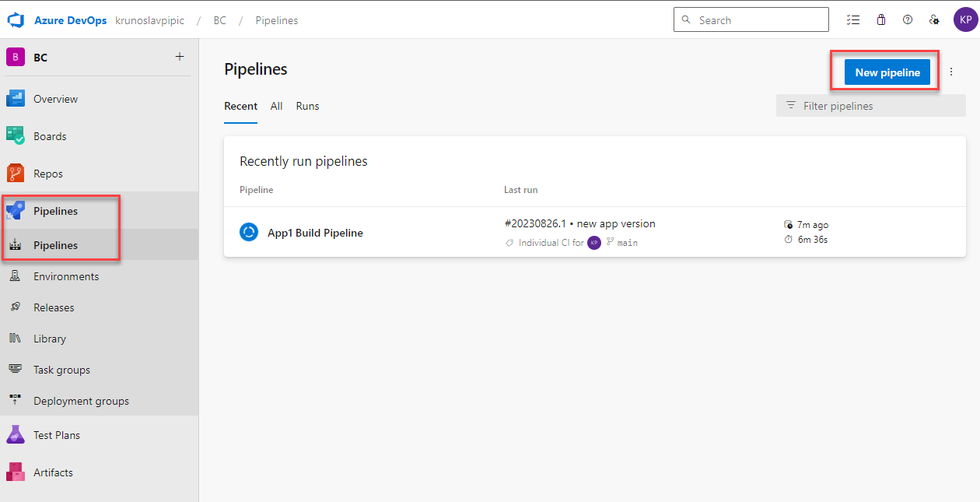Image resolution: width=980 pixels, height=502 pixels.
Task: Click the main branch label
Action: (628, 243)
